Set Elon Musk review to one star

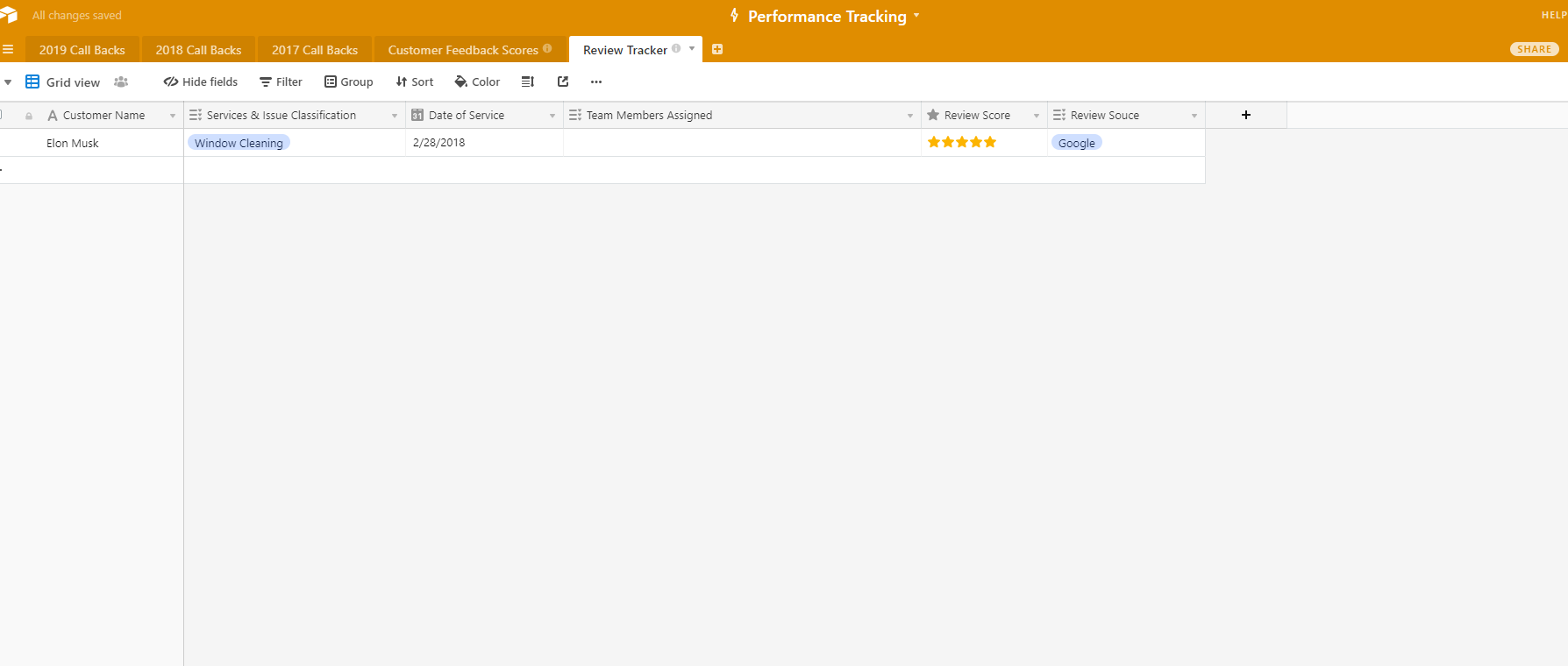[934, 143]
